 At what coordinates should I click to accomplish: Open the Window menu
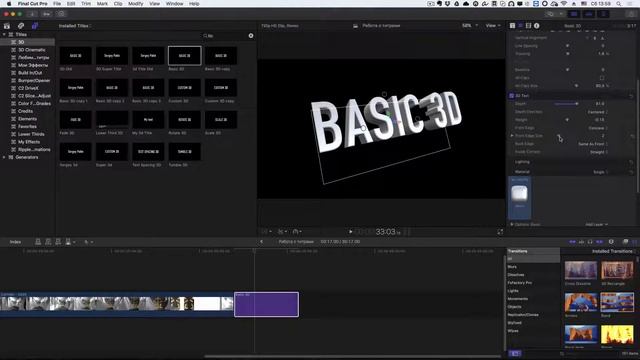174,4
